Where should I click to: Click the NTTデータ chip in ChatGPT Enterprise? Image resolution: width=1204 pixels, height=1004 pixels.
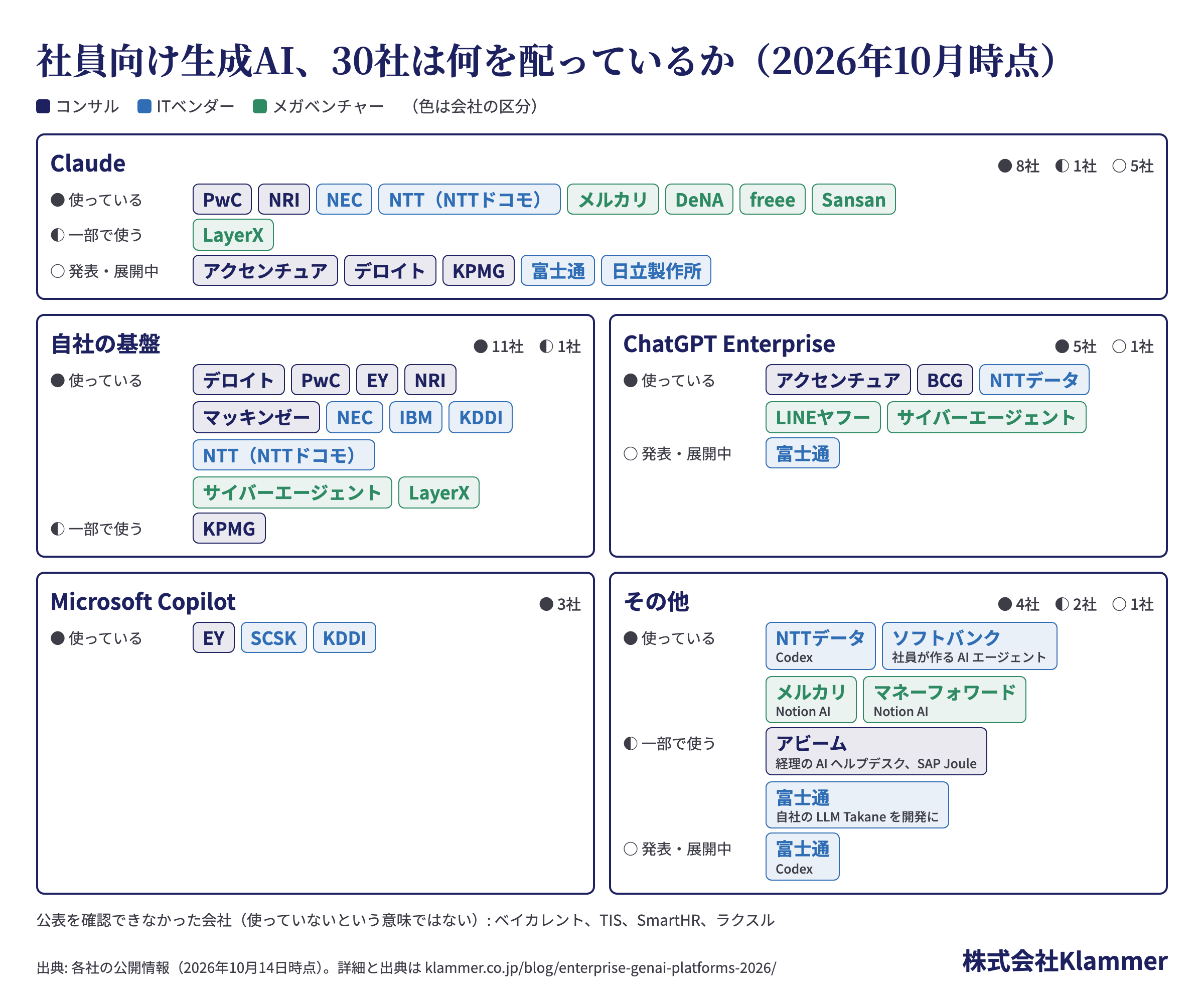click(1034, 380)
